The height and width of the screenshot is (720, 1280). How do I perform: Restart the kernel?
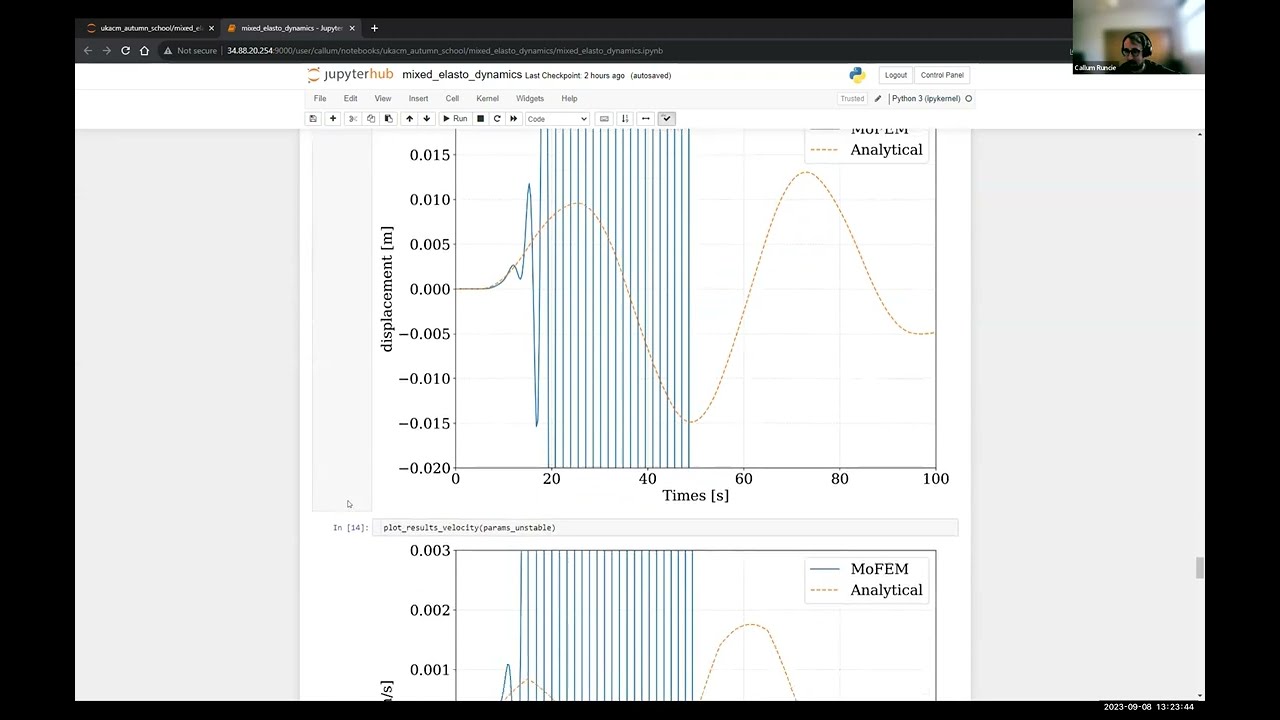[x=497, y=118]
